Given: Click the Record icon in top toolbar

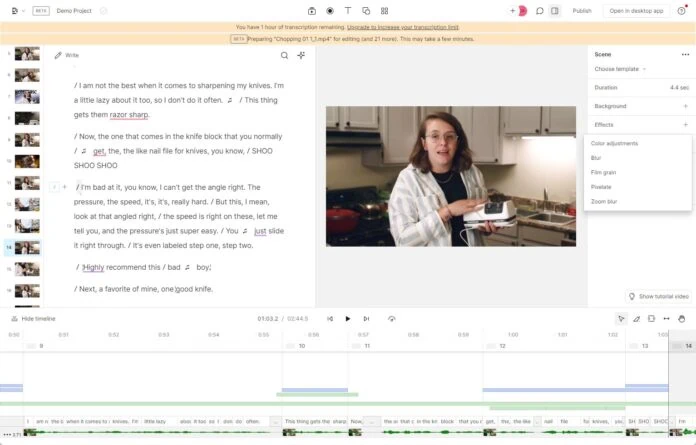Looking at the screenshot, I should pos(330,11).
